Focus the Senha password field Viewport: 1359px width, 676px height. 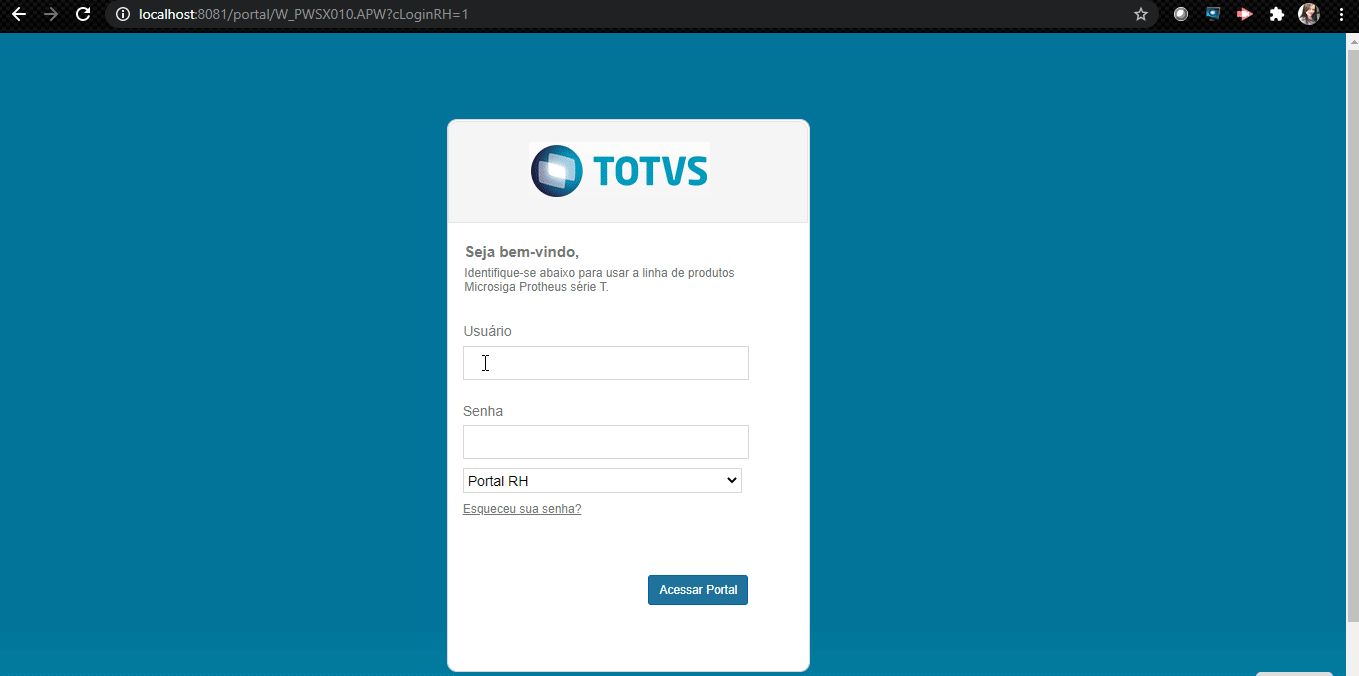[x=606, y=442]
